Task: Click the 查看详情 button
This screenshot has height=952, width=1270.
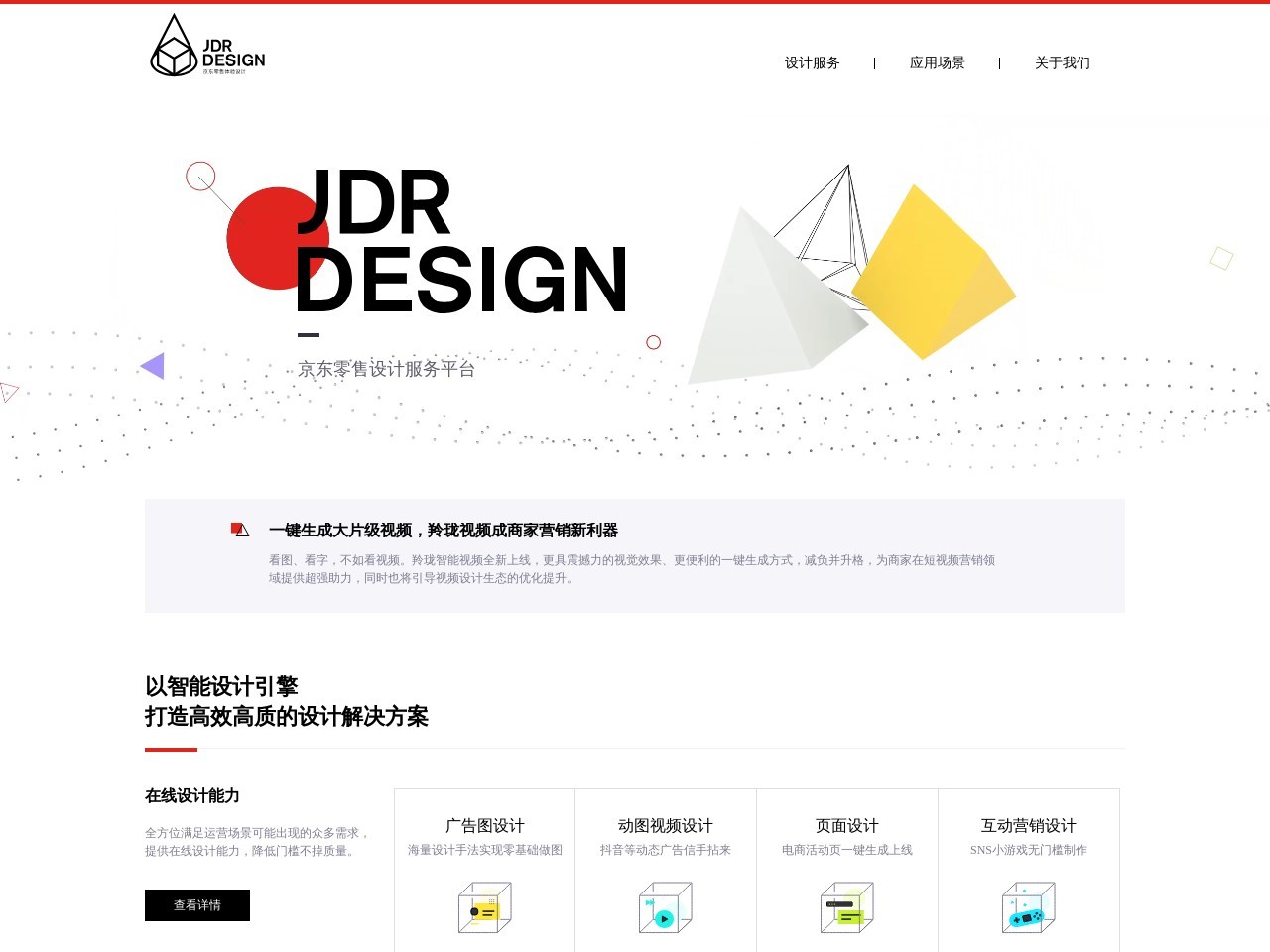Action: point(197,905)
